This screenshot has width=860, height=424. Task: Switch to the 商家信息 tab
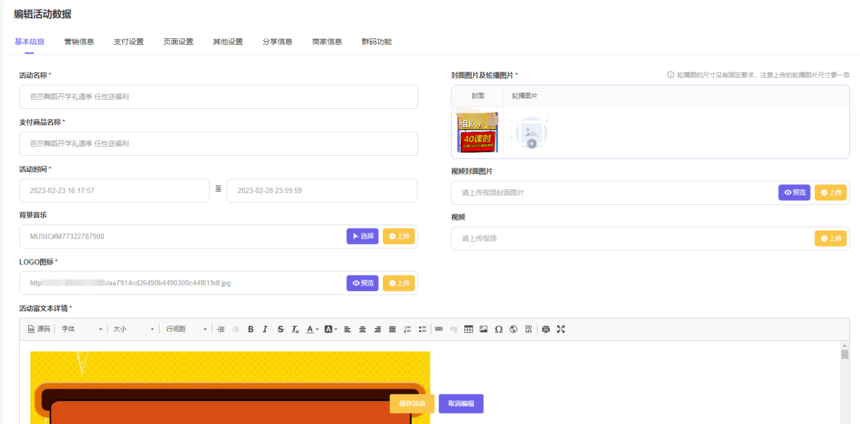(x=327, y=42)
